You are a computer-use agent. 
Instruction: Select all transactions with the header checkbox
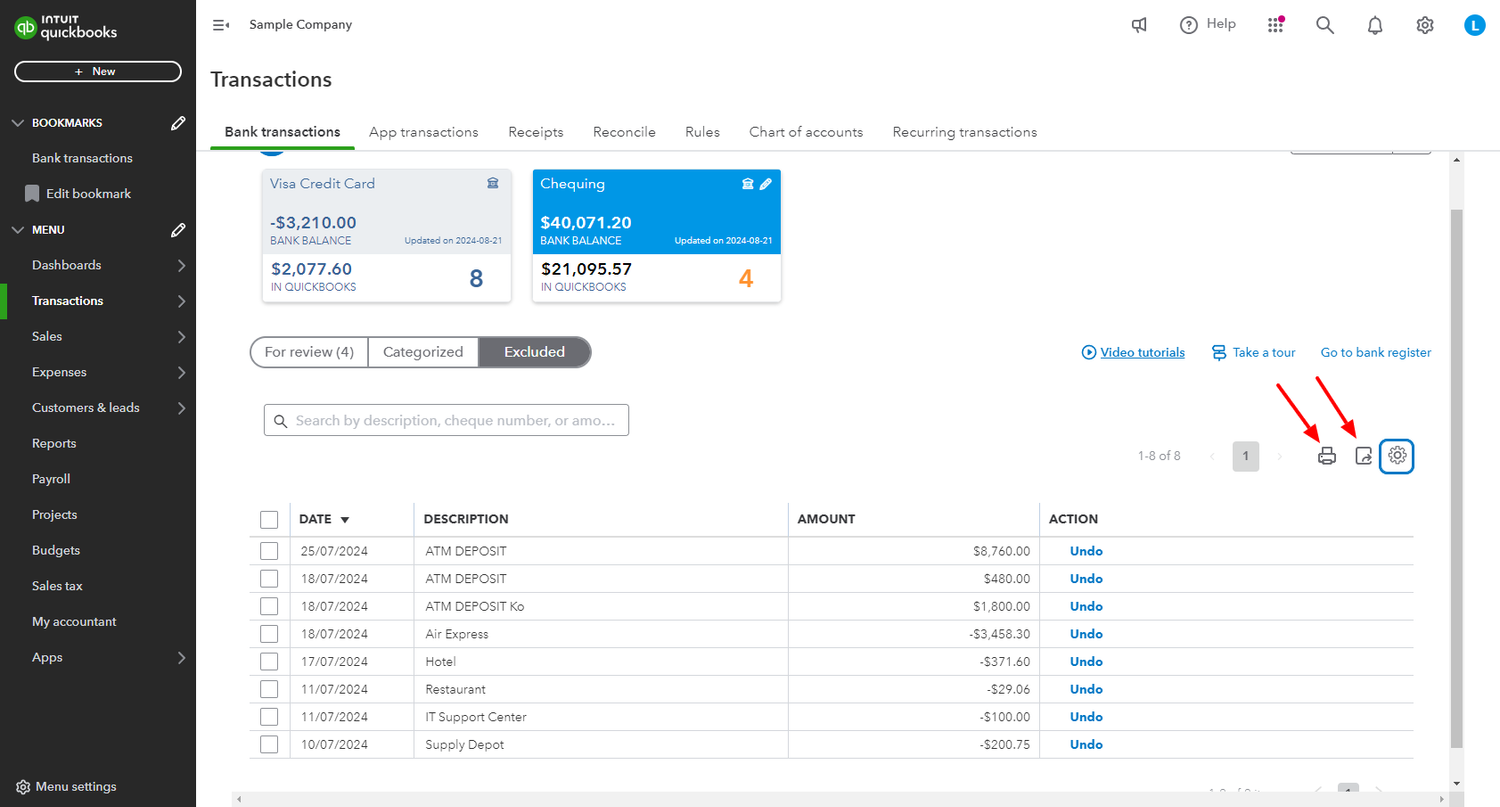(269, 519)
